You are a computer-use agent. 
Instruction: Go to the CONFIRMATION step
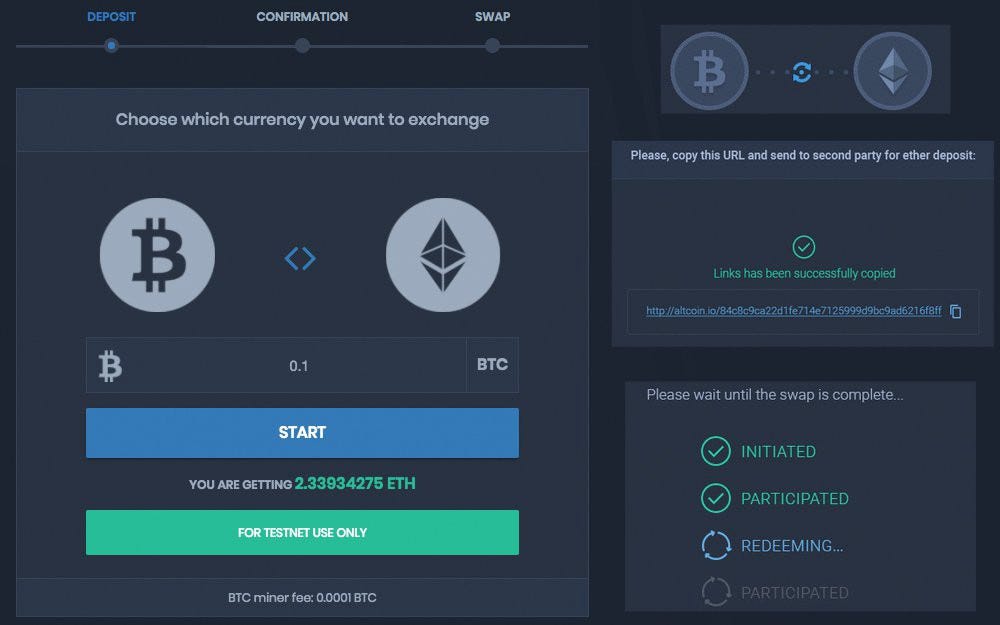(302, 17)
